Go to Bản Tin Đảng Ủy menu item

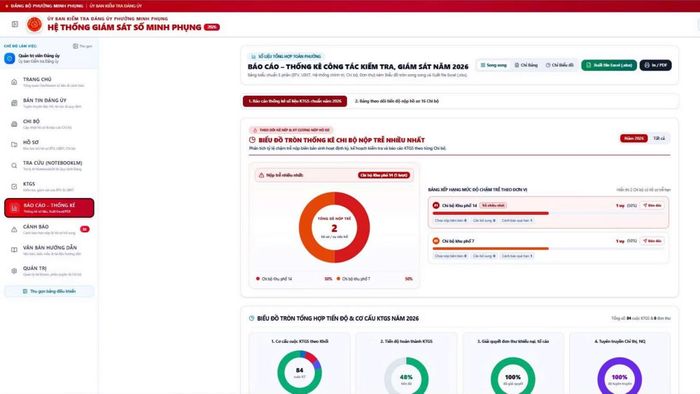point(49,103)
